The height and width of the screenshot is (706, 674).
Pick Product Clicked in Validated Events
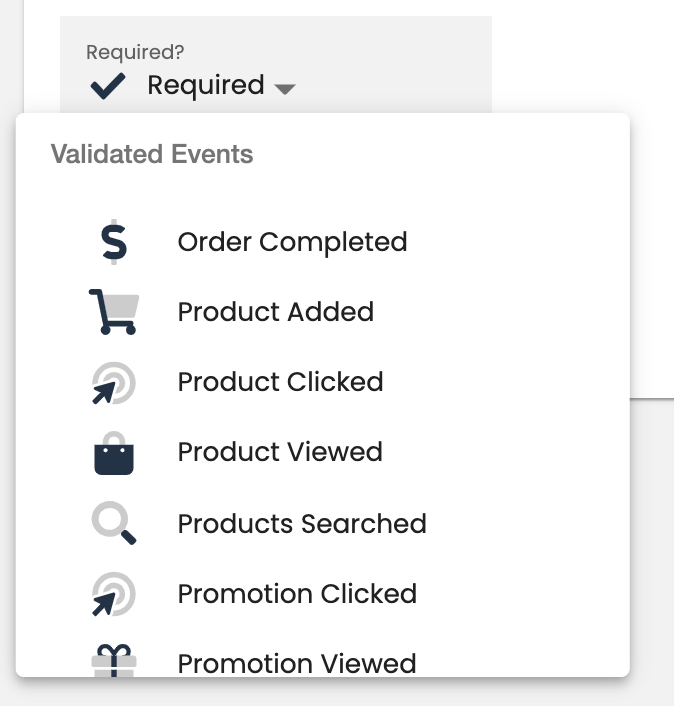tap(280, 382)
